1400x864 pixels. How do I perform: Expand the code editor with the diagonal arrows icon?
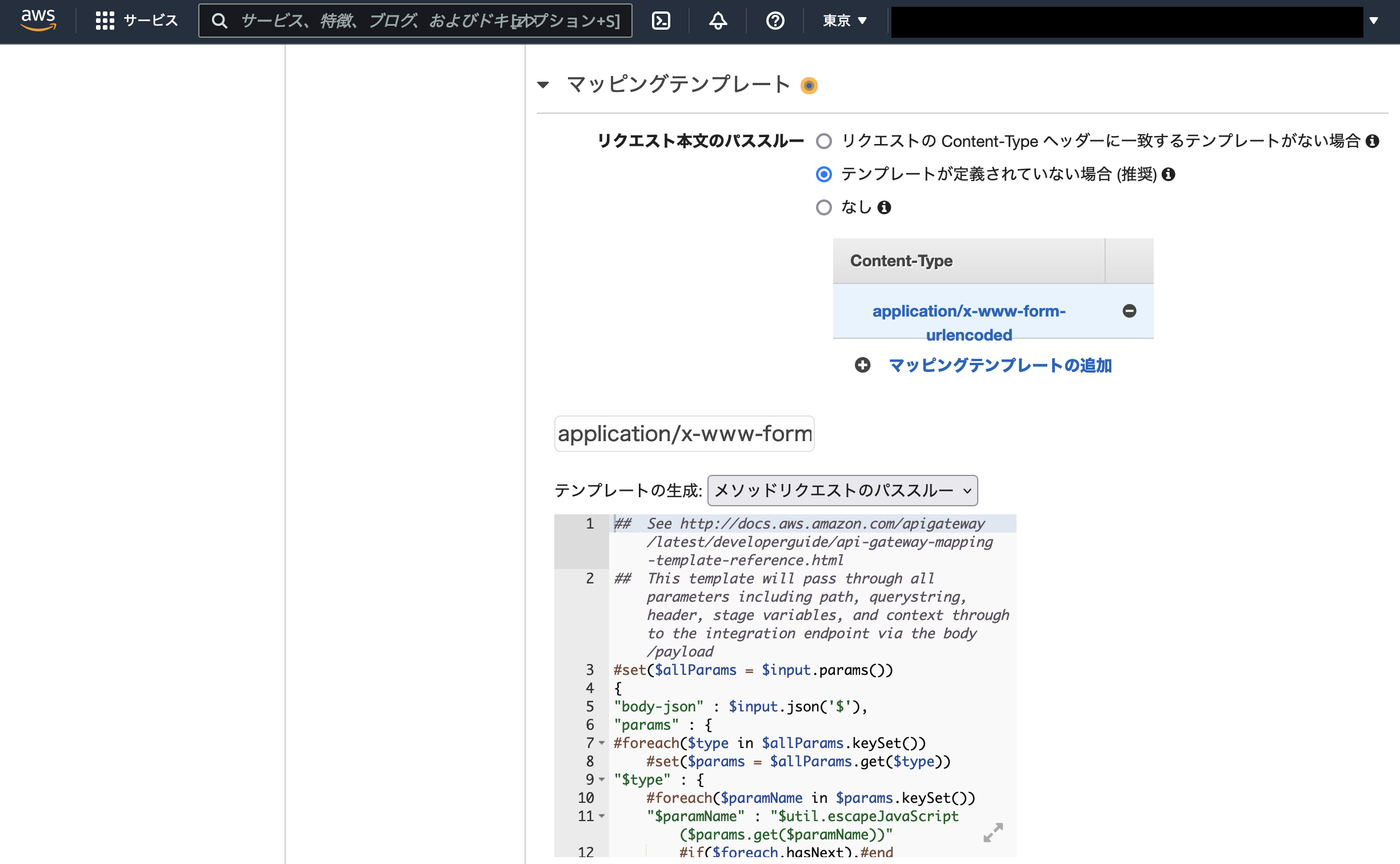(993, 833)
